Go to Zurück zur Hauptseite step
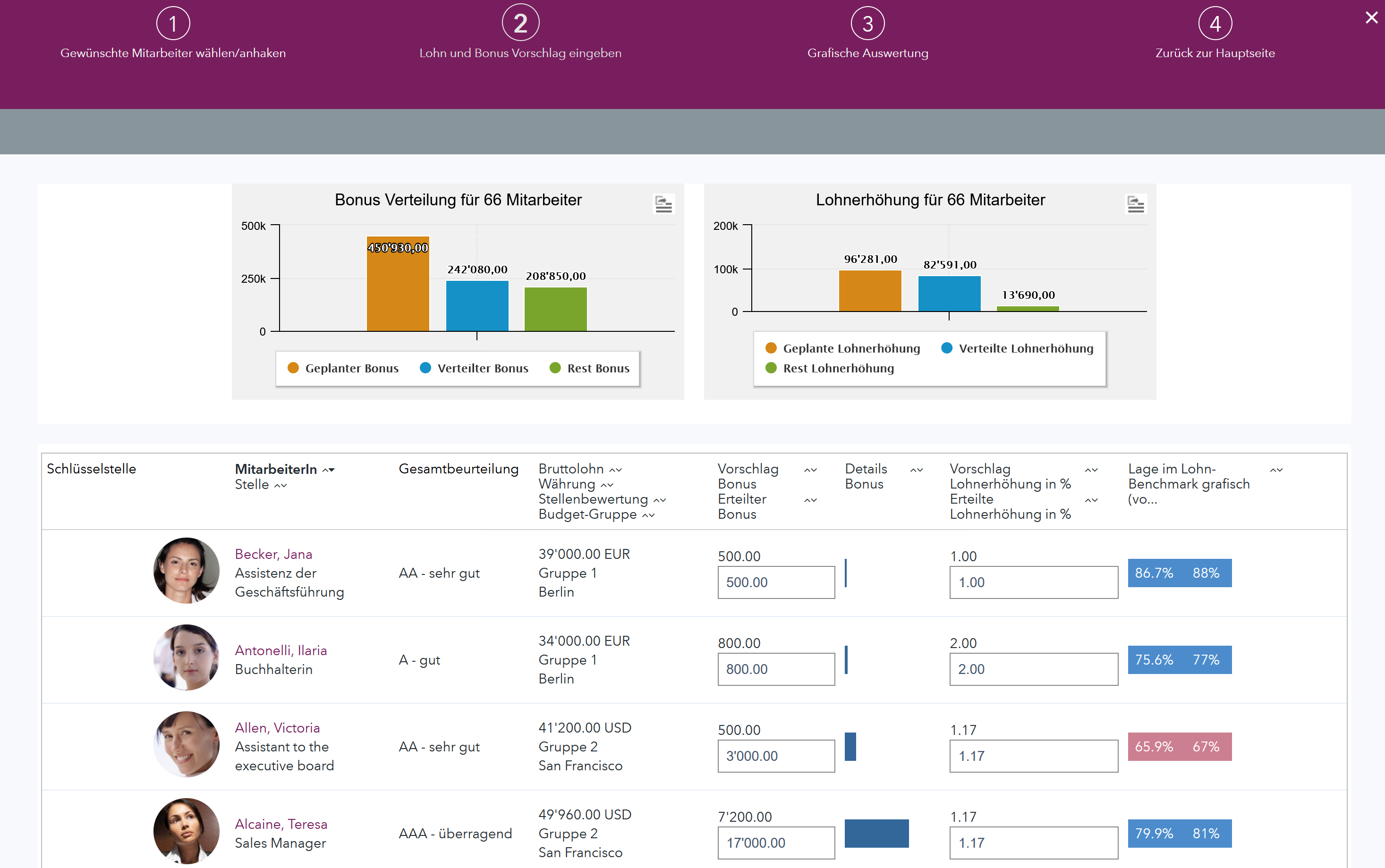 pos(1215,53)
